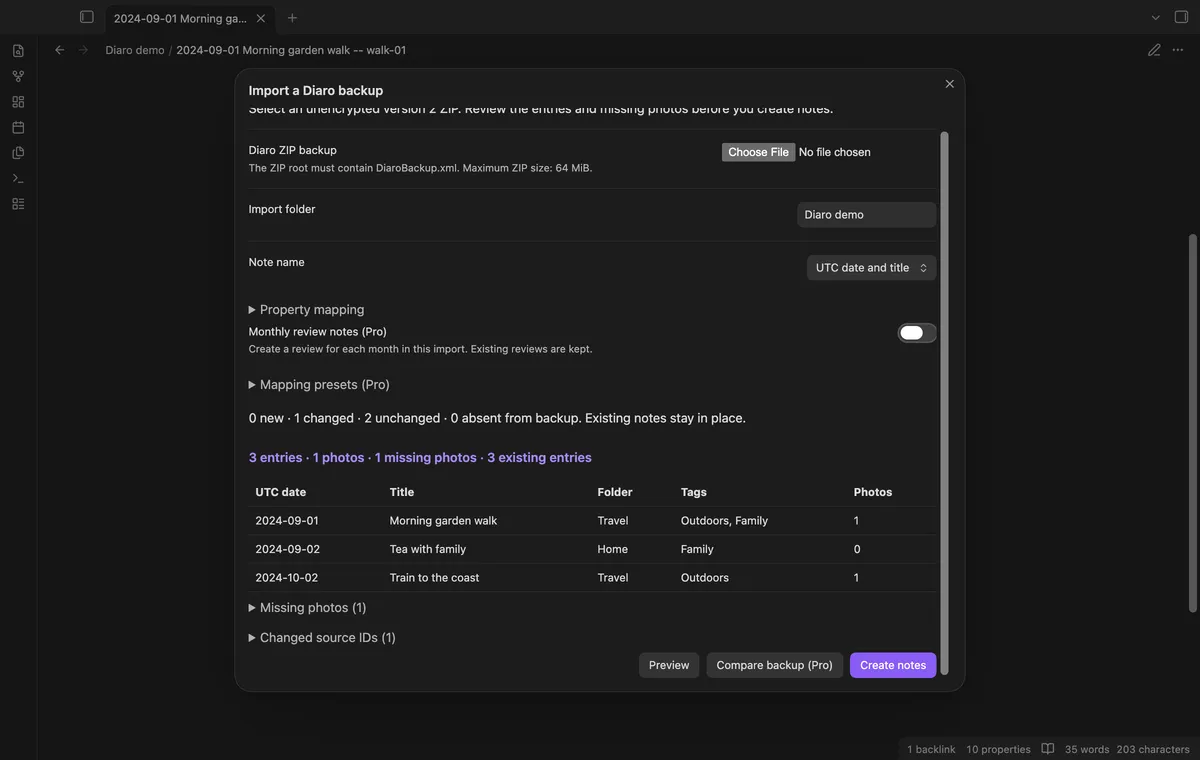
Task: Click the UTC date column header
Action: 281,492
